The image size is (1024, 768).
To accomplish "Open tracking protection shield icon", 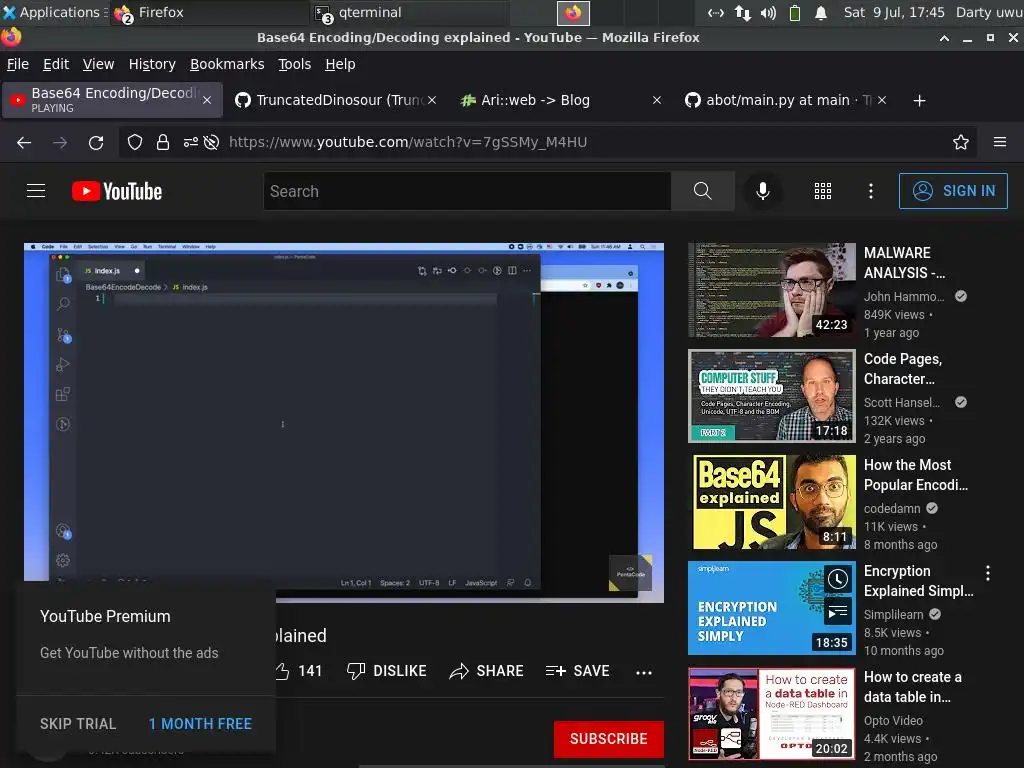I will [x=135, y=142].
